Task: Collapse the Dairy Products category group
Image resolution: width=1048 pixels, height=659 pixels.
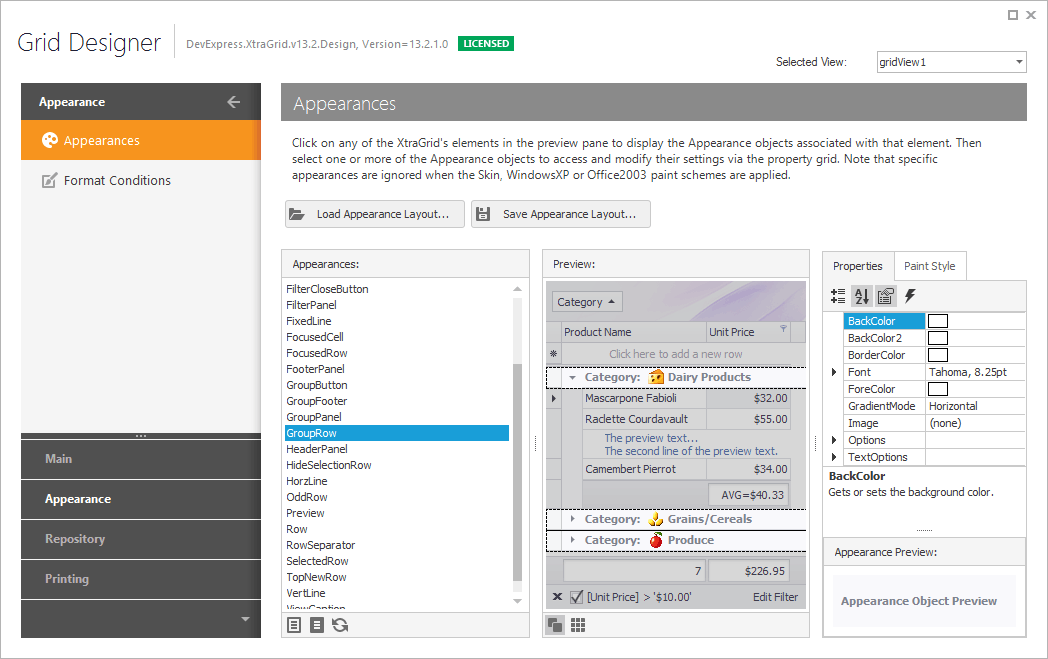Action: (x=572, y=378)
